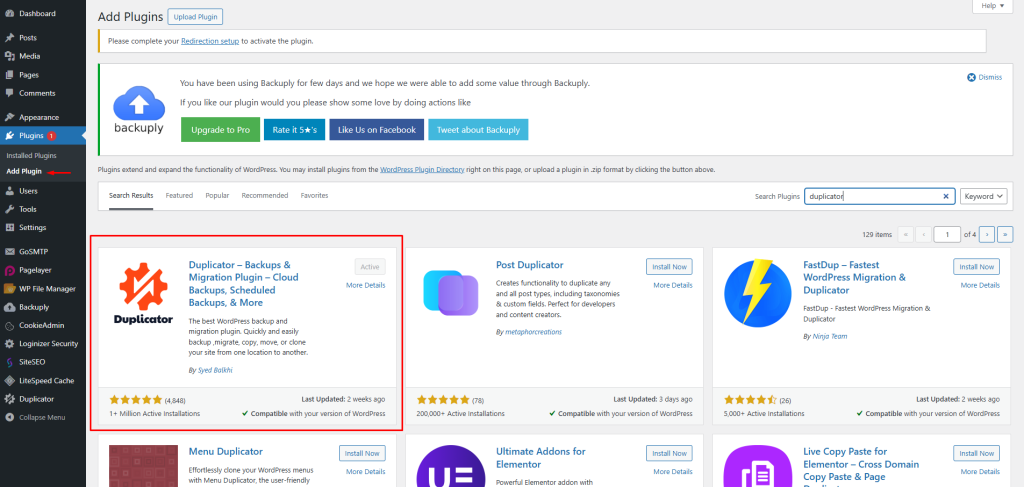Click the FastDup lightning bolt thumbnail
Viewport: 1024px width, 487px height.
tap(758, 293)
